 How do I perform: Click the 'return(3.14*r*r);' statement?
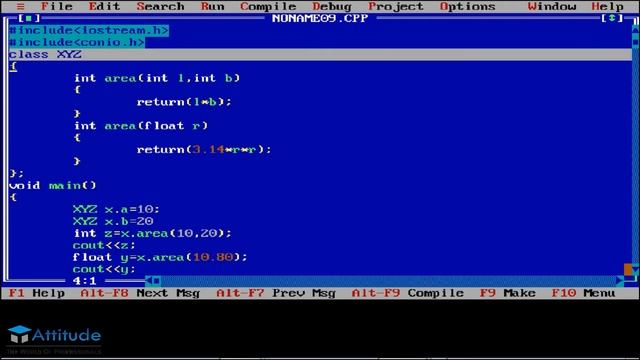click(x=204, y=150)
